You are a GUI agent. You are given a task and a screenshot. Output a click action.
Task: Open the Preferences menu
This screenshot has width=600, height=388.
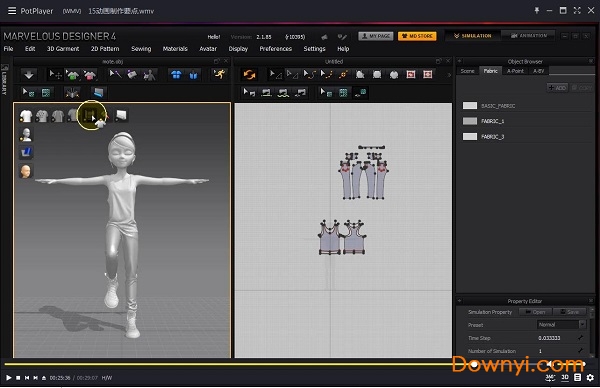coord(276,49)
